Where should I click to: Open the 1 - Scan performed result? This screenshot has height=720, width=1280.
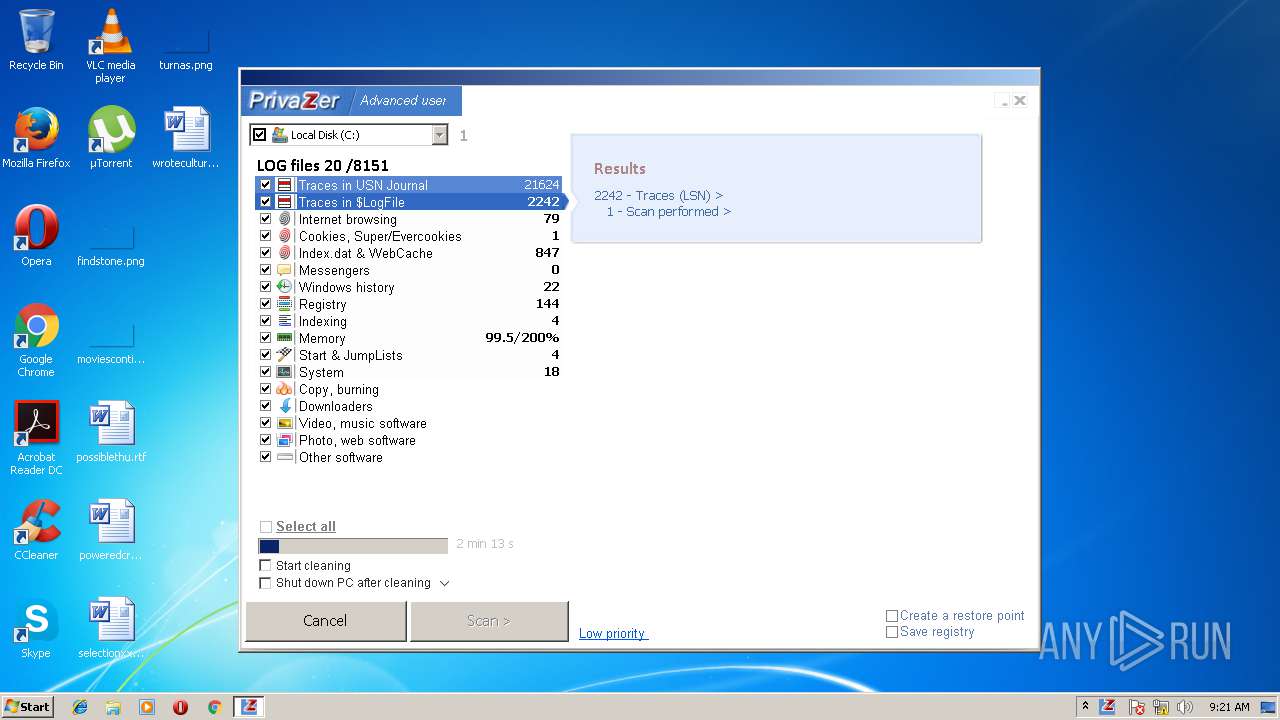(669, 212)
